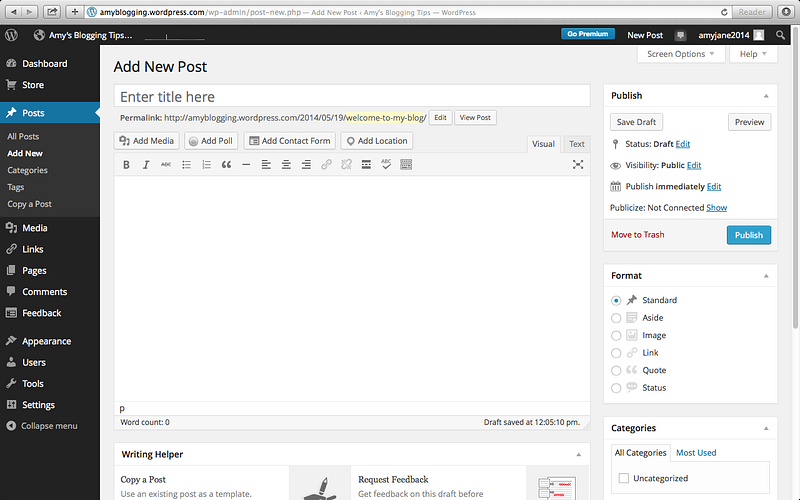The image size is (800, 500).
Task: Open the Tools sidebar menu
Action: pos(50,384)
